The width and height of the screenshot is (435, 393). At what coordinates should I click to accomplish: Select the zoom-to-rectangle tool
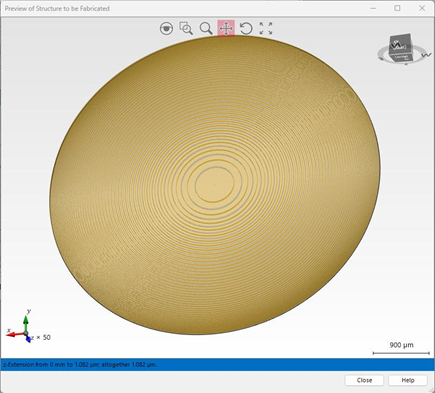click(x=186, y=28)
